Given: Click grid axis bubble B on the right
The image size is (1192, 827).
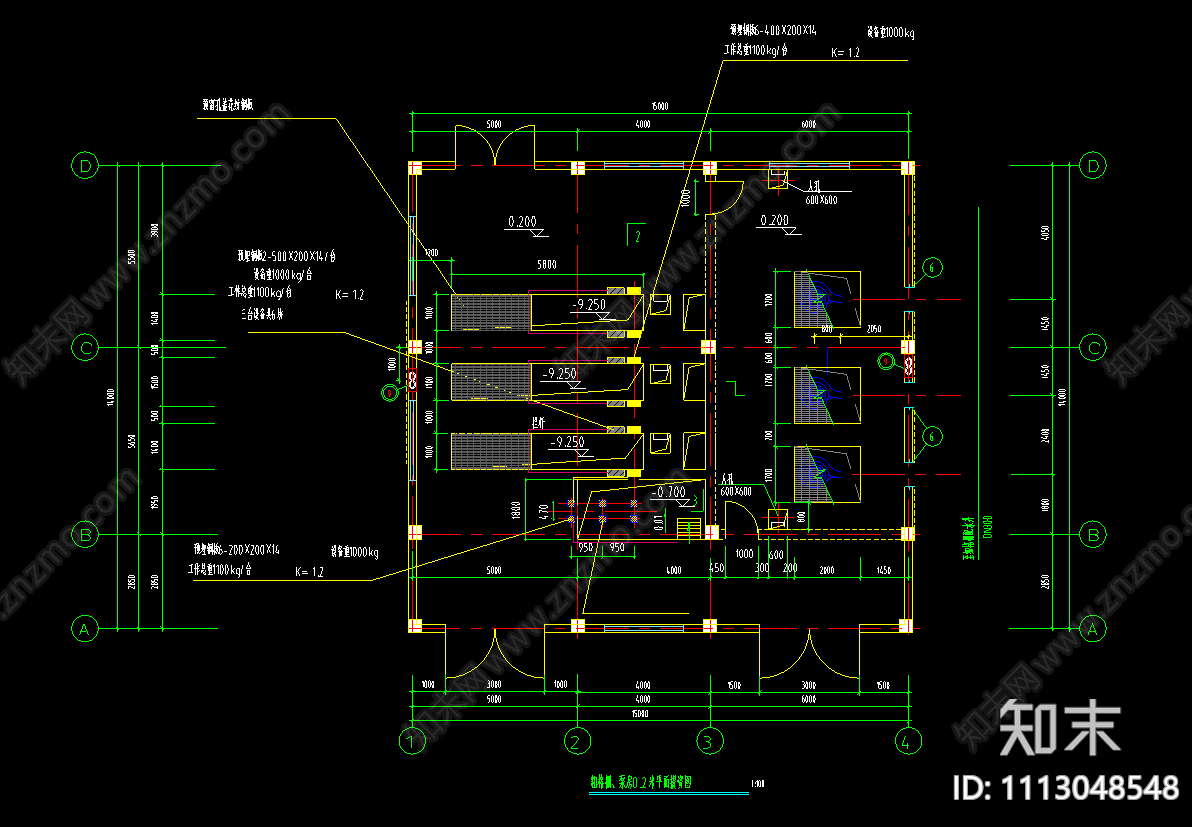Looking at the screenshot, I should (x=1095, y=535).
